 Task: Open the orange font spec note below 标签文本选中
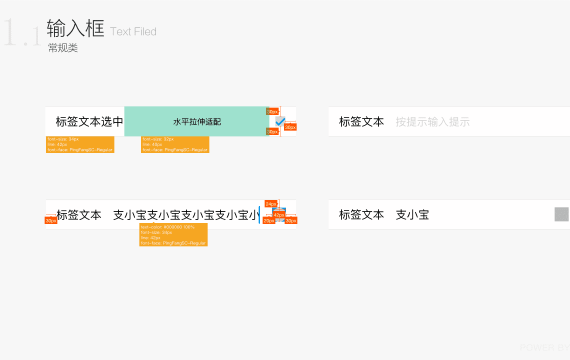pos(80,144)
